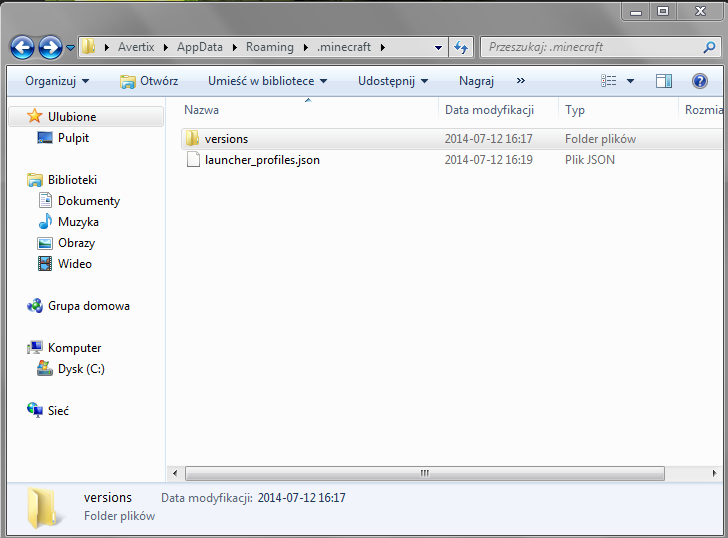Click the Pulpit desktop icon

[45, 138]
